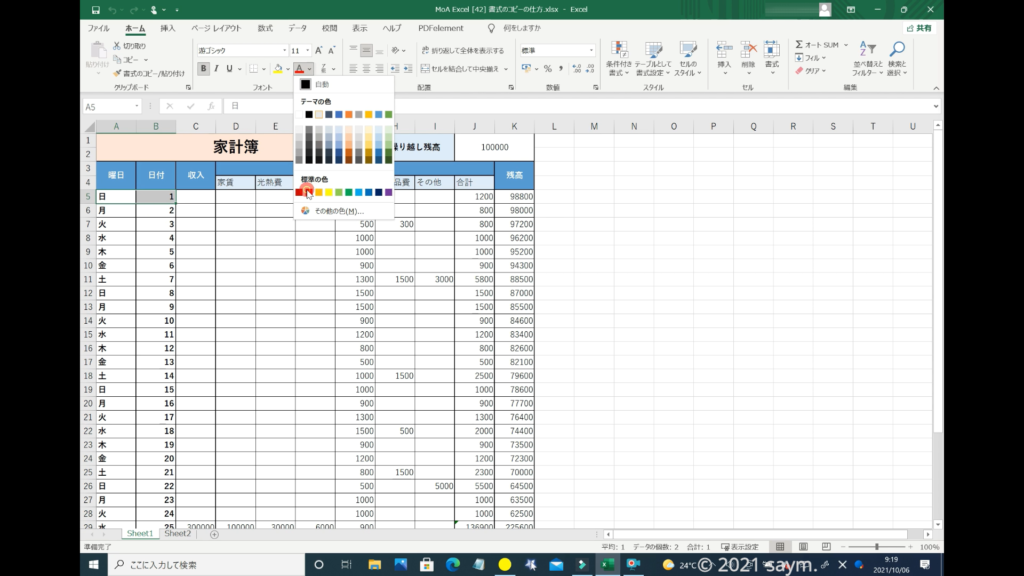Toggle Italic formatting
Image resolution: width=1024 pixels, height=576 pixels.
point(216,69)
